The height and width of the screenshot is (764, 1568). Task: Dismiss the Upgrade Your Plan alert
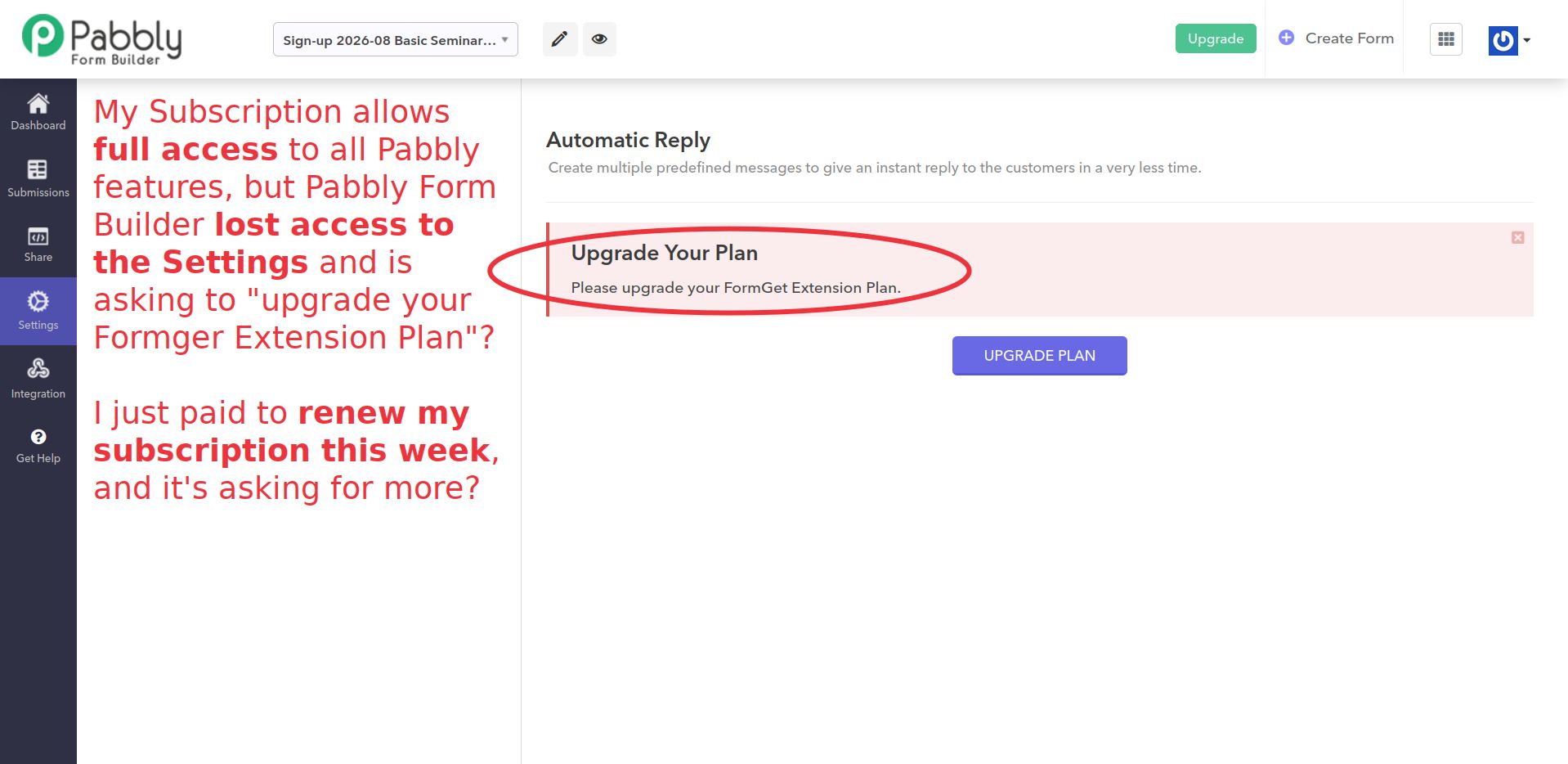[1517, 237]
